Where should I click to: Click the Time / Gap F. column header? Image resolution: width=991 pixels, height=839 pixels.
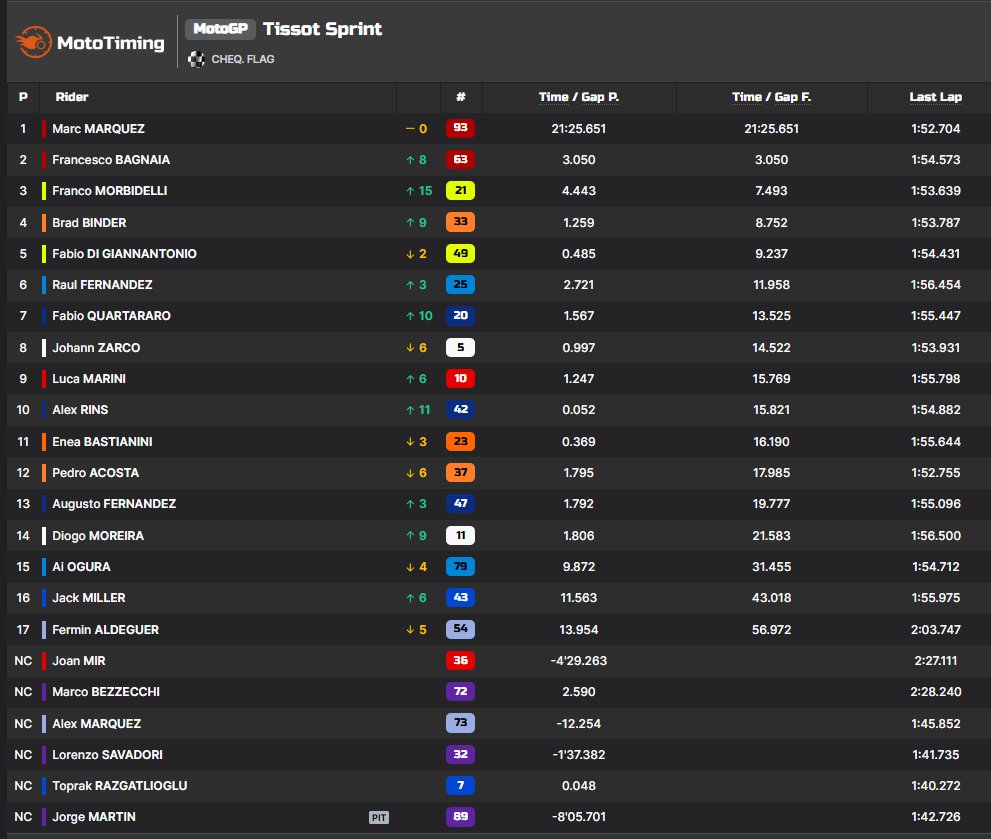tap(771, 97)
